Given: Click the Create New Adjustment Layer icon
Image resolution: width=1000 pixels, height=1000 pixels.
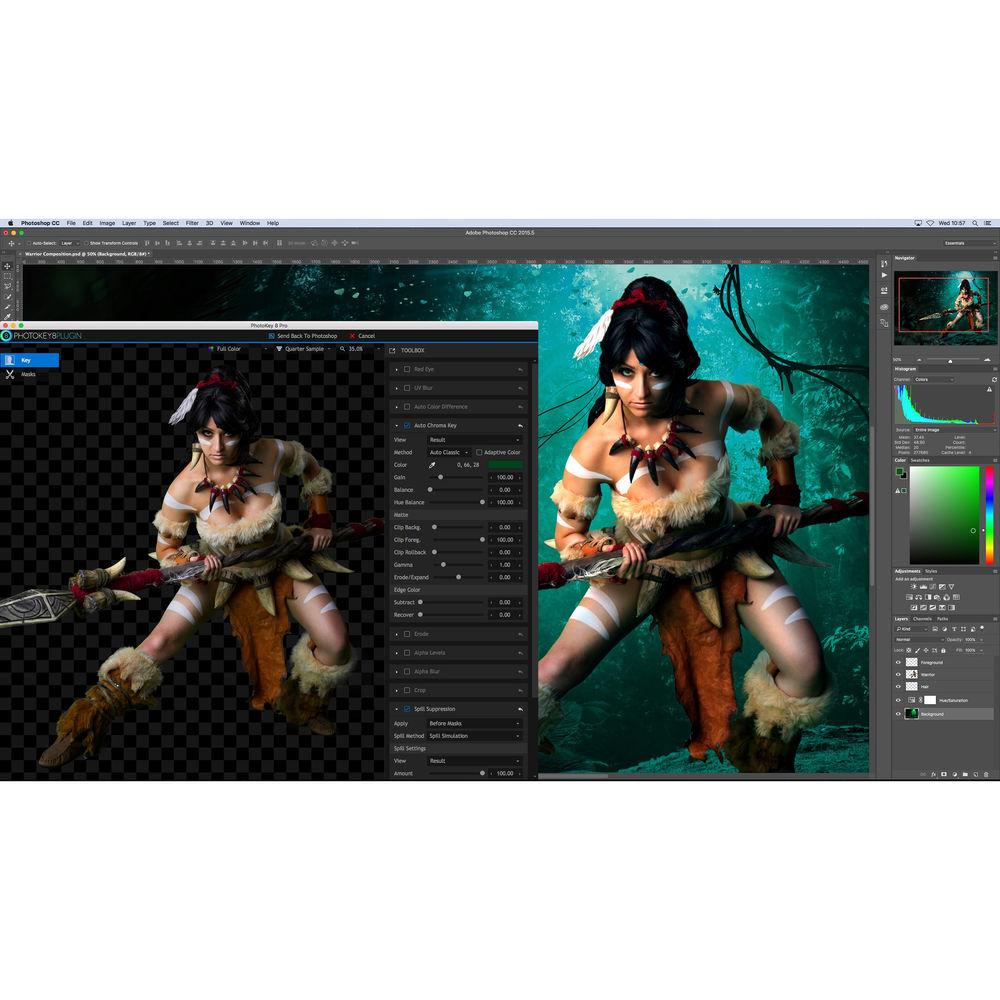Looking at the screenshot, I should click(x=955, y=774).
